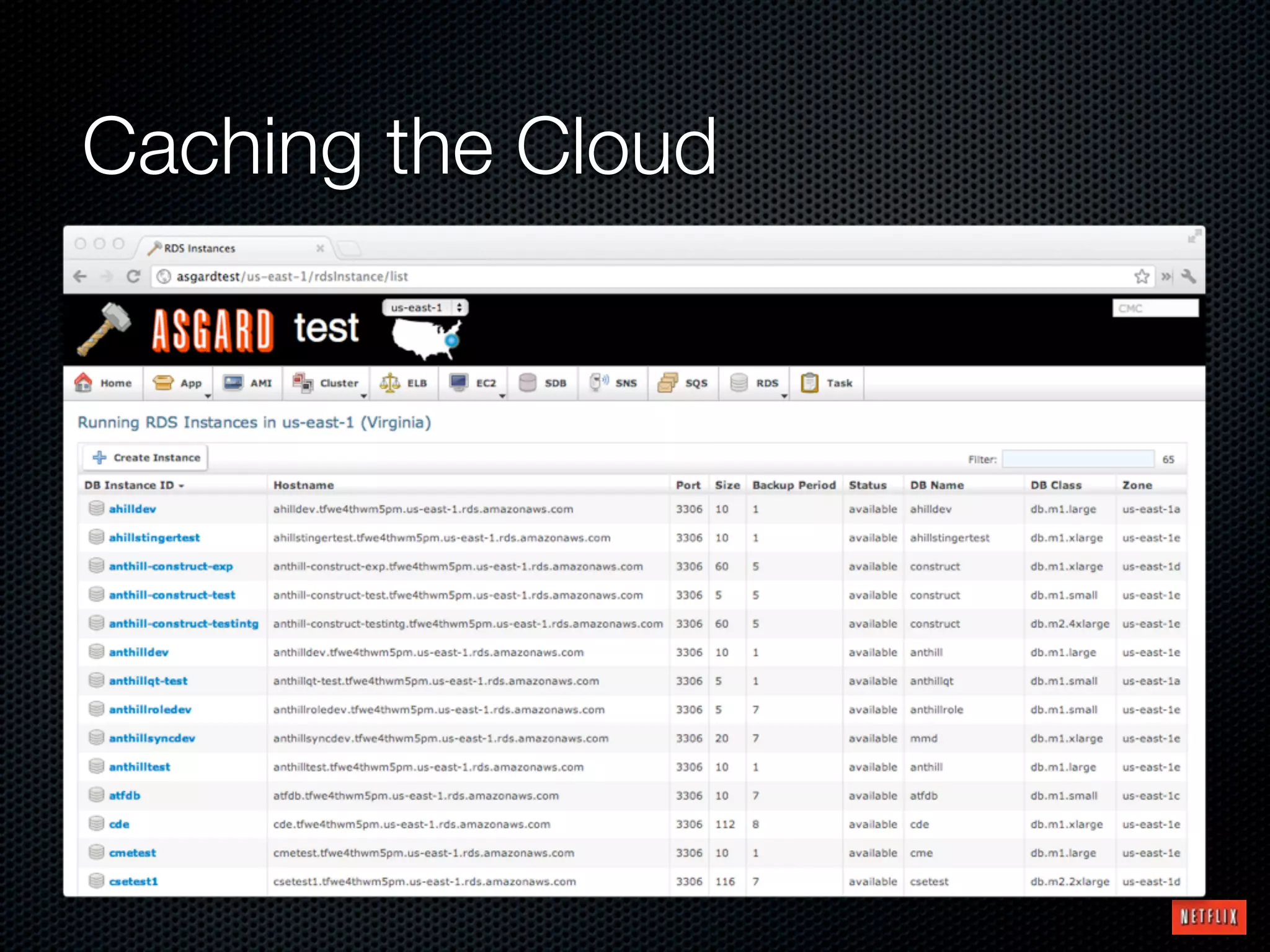Sort by Backup Period column header
This screenshot has height=952, width=1270.
[x=794, y=485]
